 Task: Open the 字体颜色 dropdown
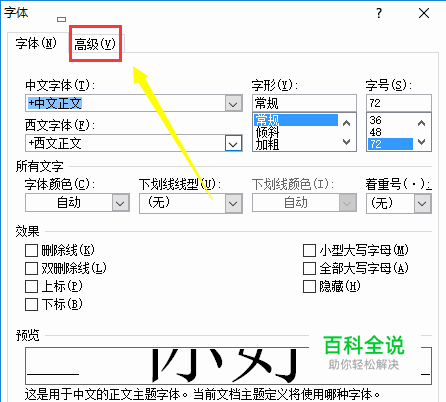point(120,203)
